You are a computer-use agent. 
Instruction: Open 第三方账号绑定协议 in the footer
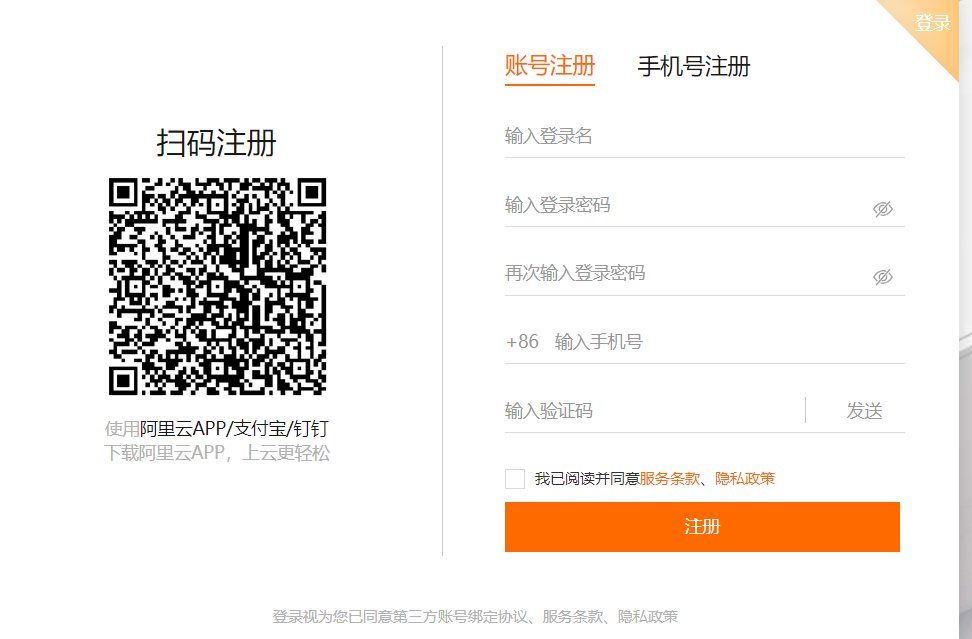tap(461, 617)
